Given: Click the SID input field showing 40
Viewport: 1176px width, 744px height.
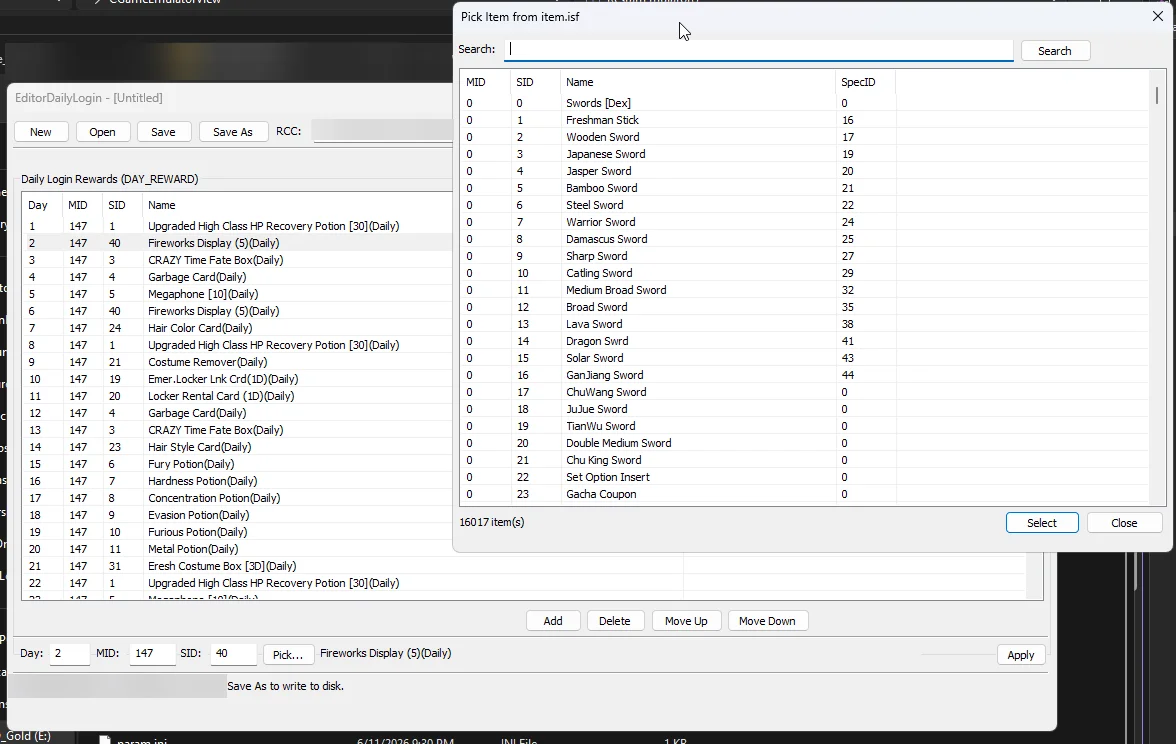Looking at the screenshot, I should [233, 654].
